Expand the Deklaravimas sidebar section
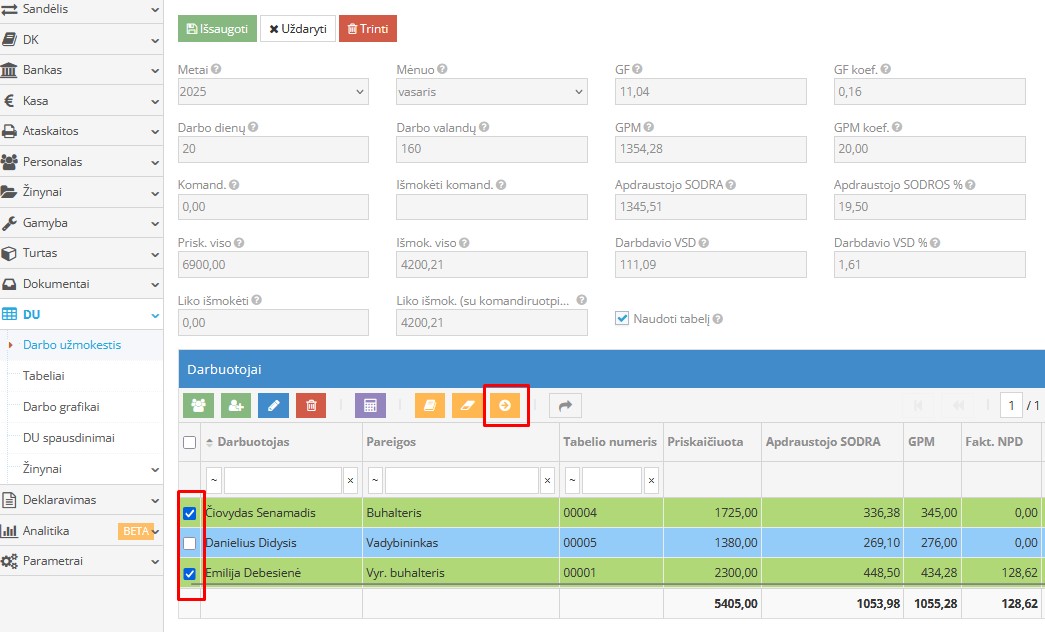Screen dimensions: 1045x632 (x=81, y=500)
